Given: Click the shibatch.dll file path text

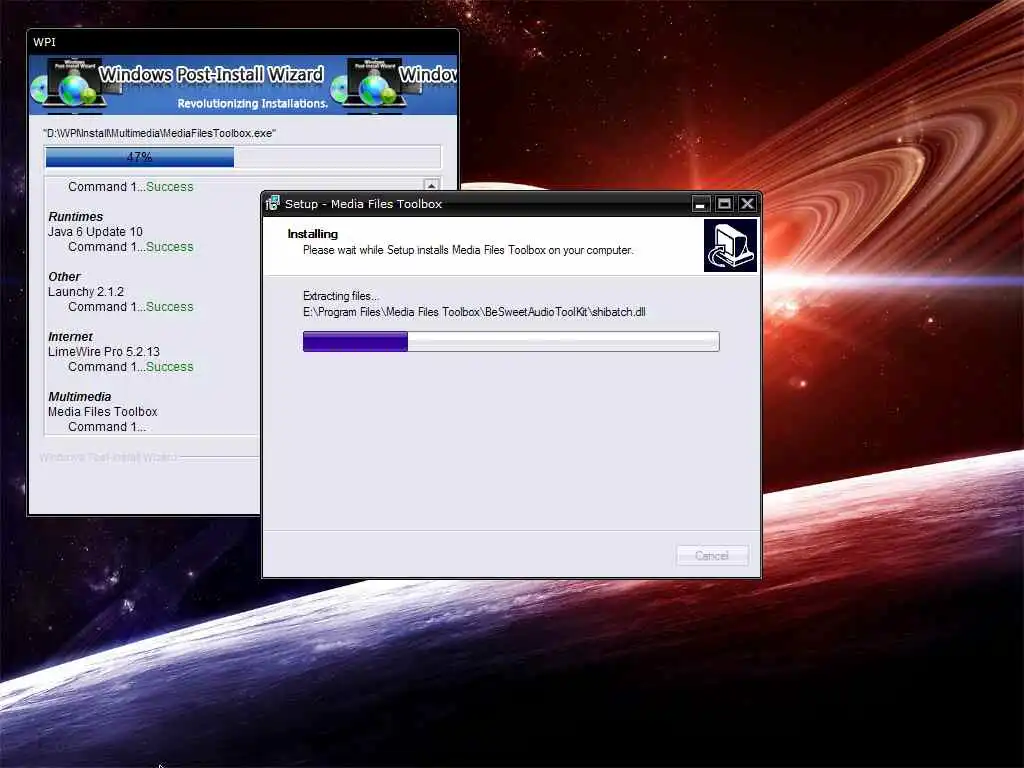Looking at the screenshot, I should (474, 312).
